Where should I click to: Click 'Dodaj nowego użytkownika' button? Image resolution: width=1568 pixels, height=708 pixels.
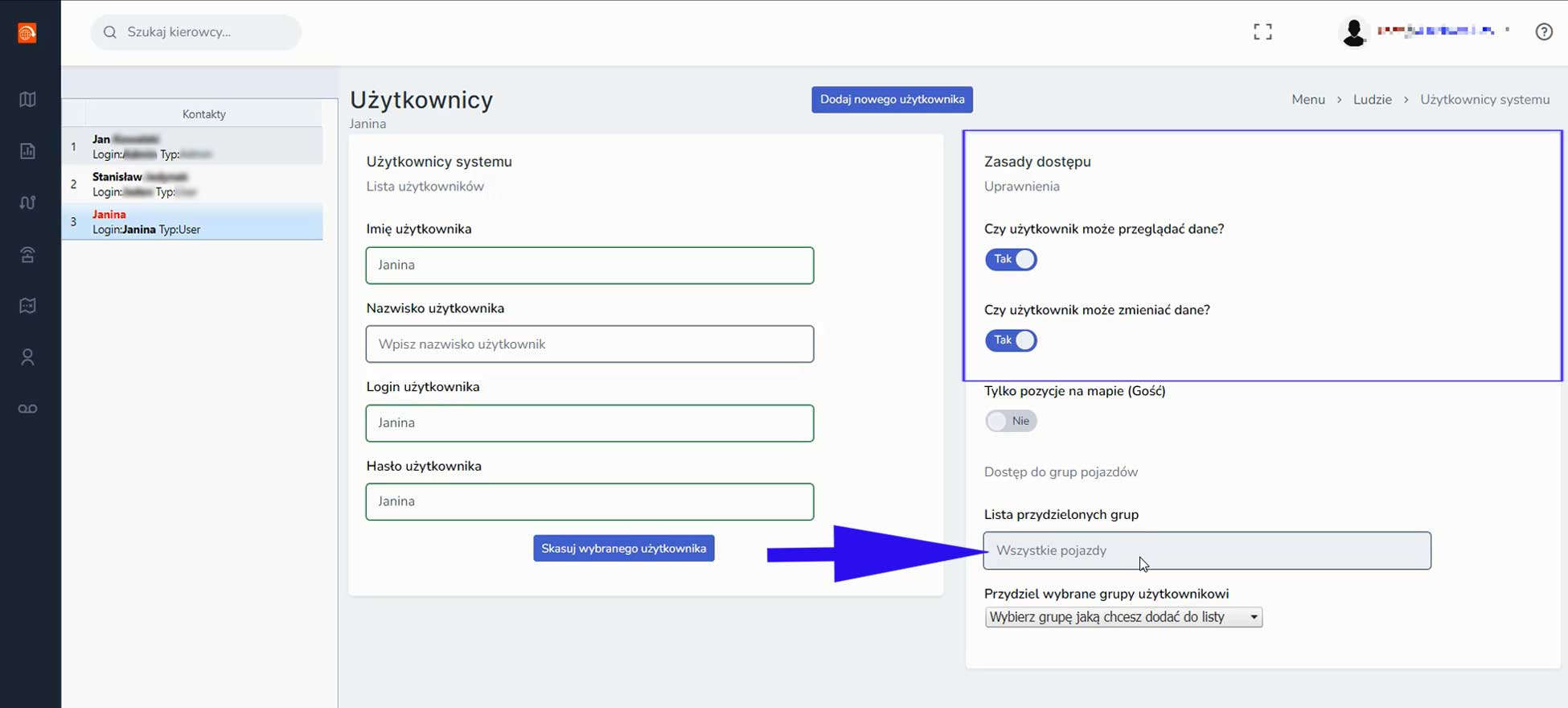pyautogui.click(x=892, y=100)
